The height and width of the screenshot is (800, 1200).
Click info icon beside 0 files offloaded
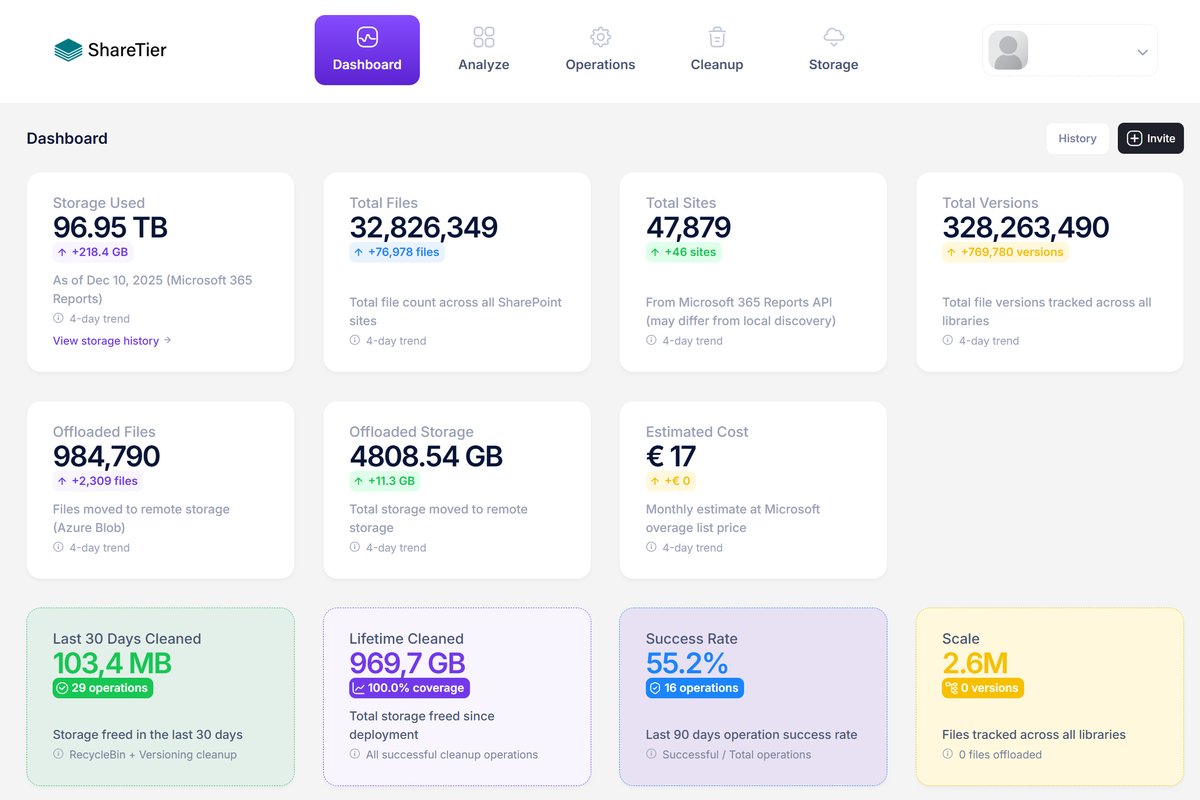coord(948,755)
